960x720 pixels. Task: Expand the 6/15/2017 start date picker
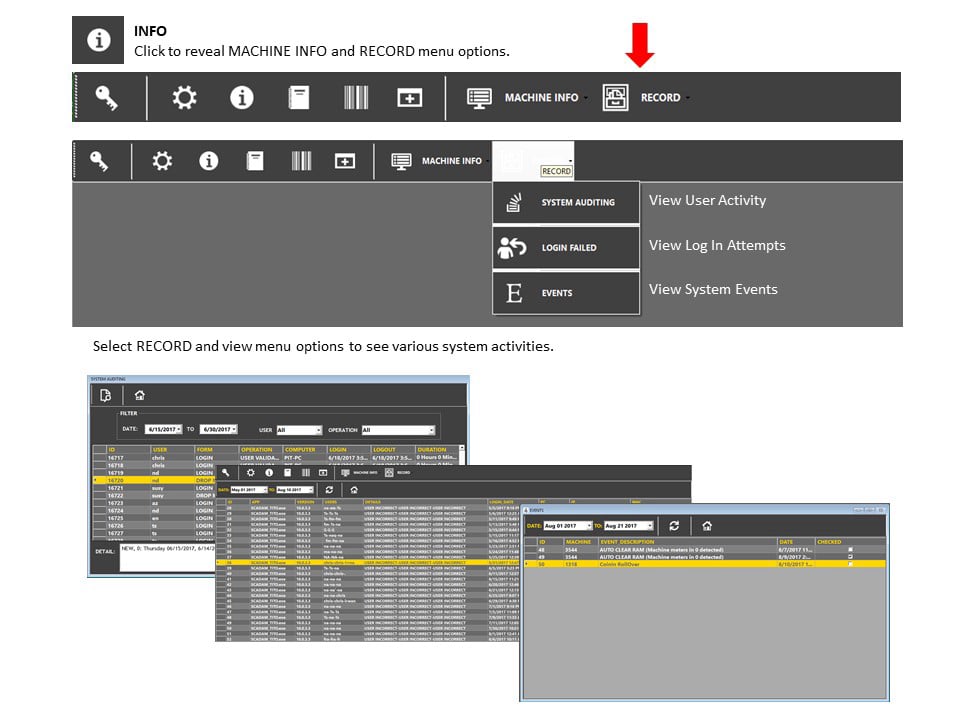click(x=163, y=429)
